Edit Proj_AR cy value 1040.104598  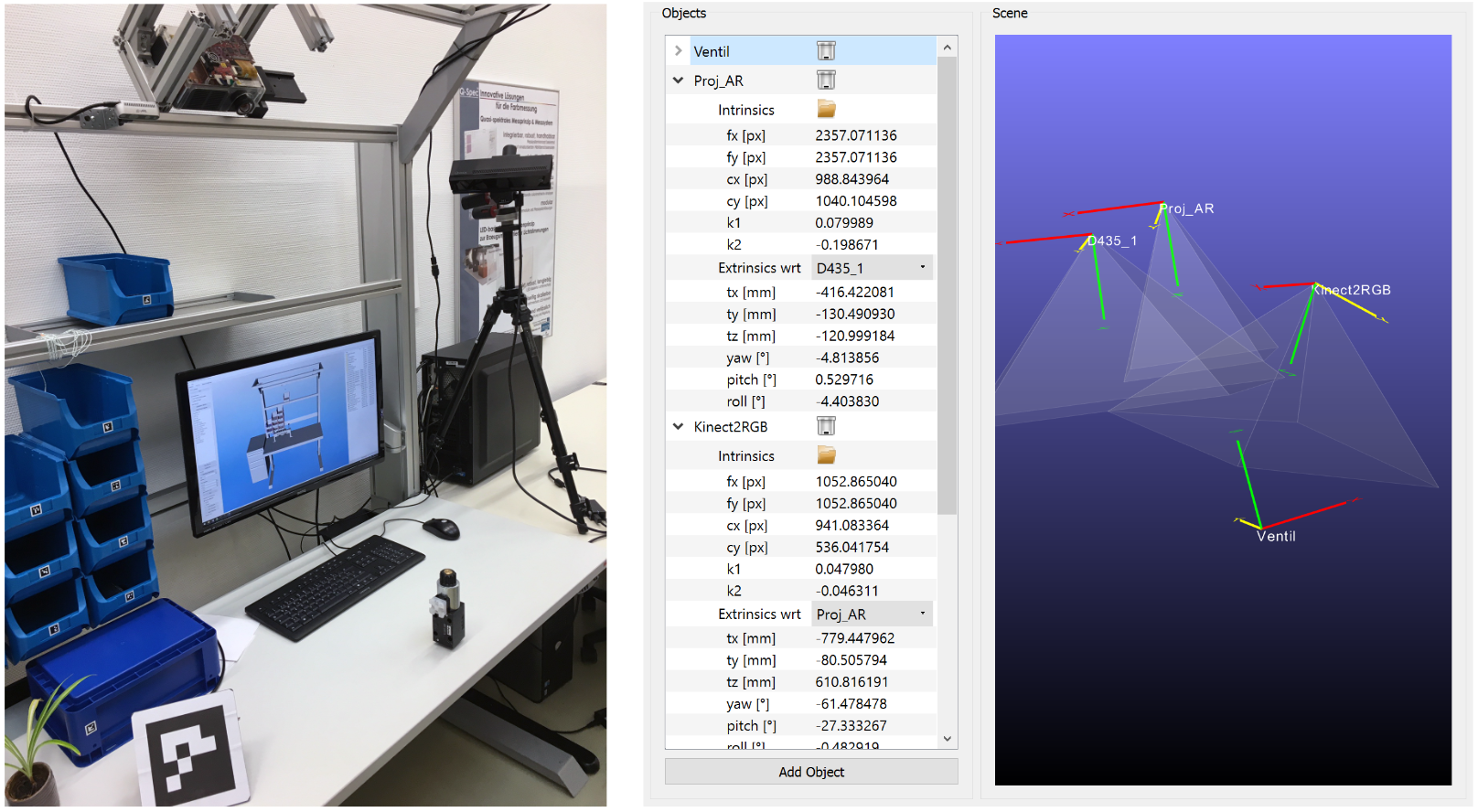click(856, 201)
